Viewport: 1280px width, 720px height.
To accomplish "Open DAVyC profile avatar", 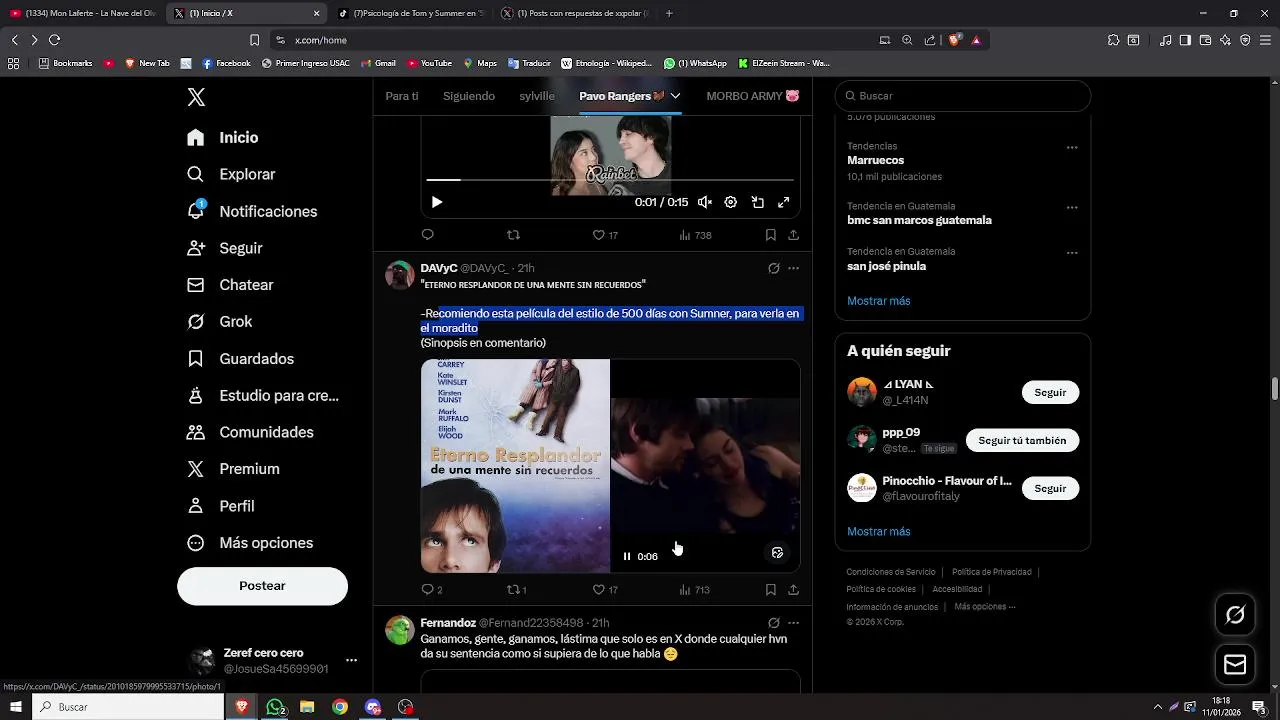I will click(400, 275).
